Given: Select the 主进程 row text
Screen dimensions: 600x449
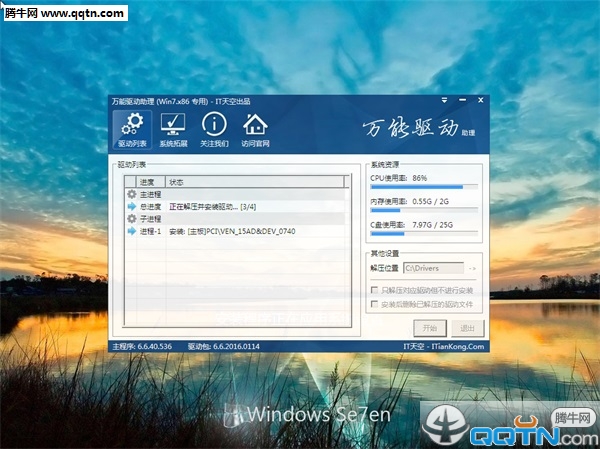Looking at the screenshot, I should click(x=151, y=194).
